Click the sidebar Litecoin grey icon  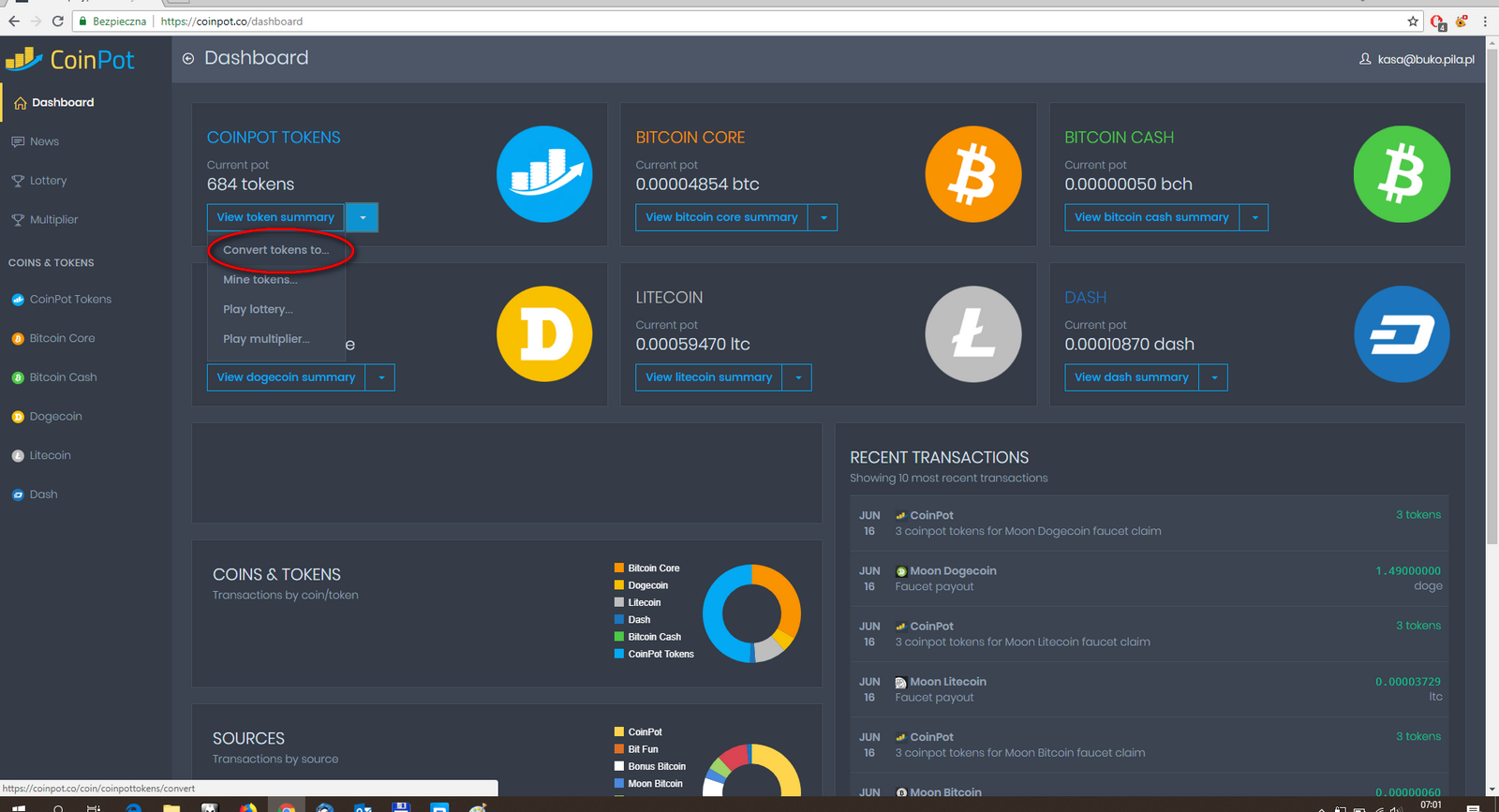point(18,456)
